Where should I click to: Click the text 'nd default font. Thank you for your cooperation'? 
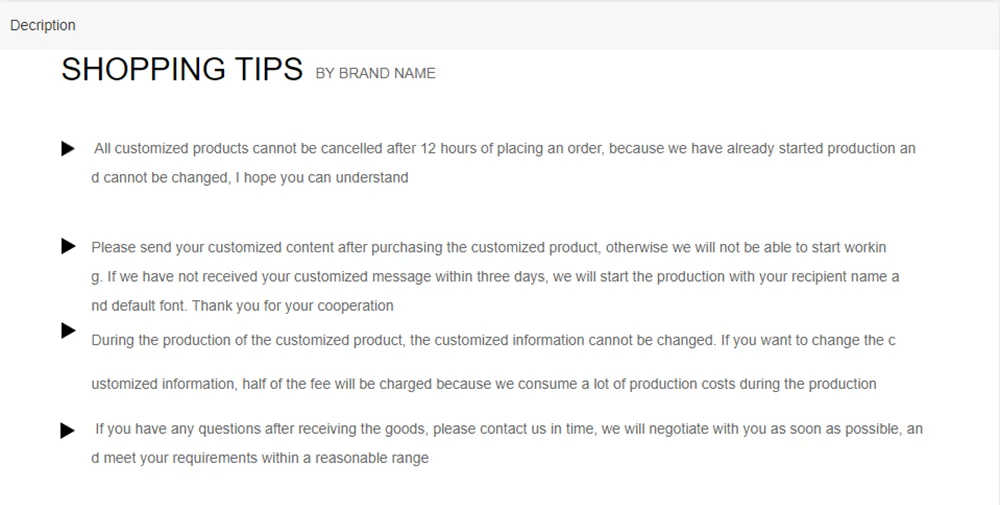click(x=242, y=306)
